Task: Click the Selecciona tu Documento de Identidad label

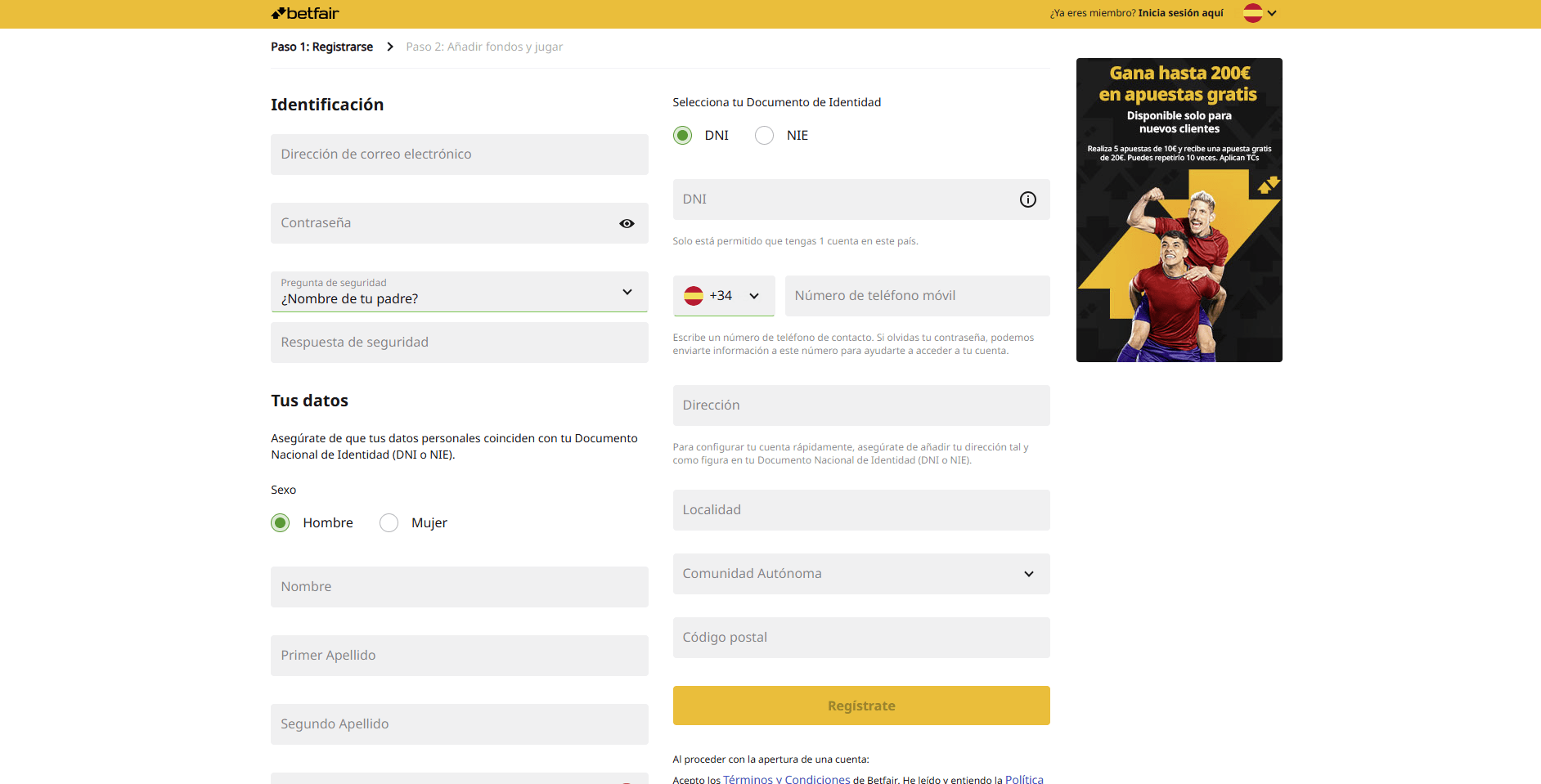Action: pyautogui.click(x=777, y=102)
